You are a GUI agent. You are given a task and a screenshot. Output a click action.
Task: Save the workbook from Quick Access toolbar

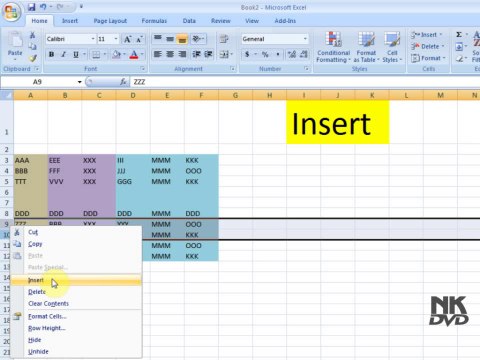(32, 7)
